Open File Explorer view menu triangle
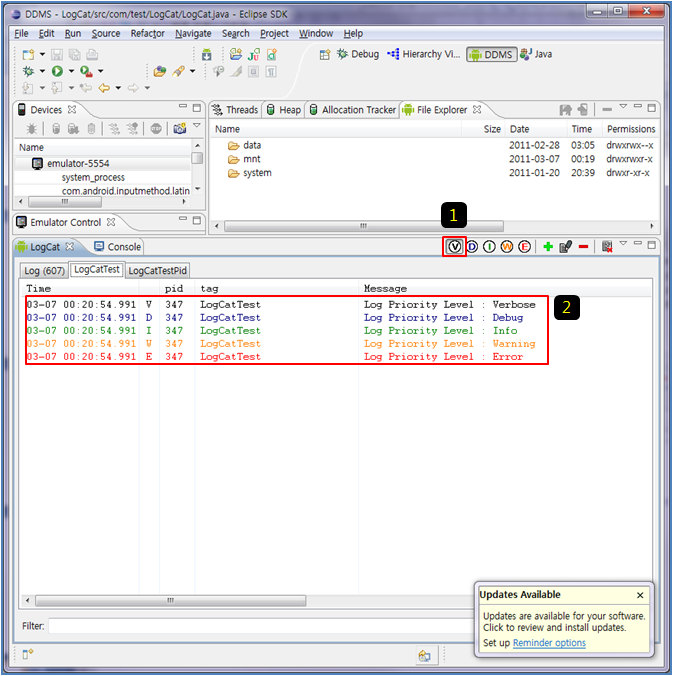673x676 pixels. click(623, 106)
